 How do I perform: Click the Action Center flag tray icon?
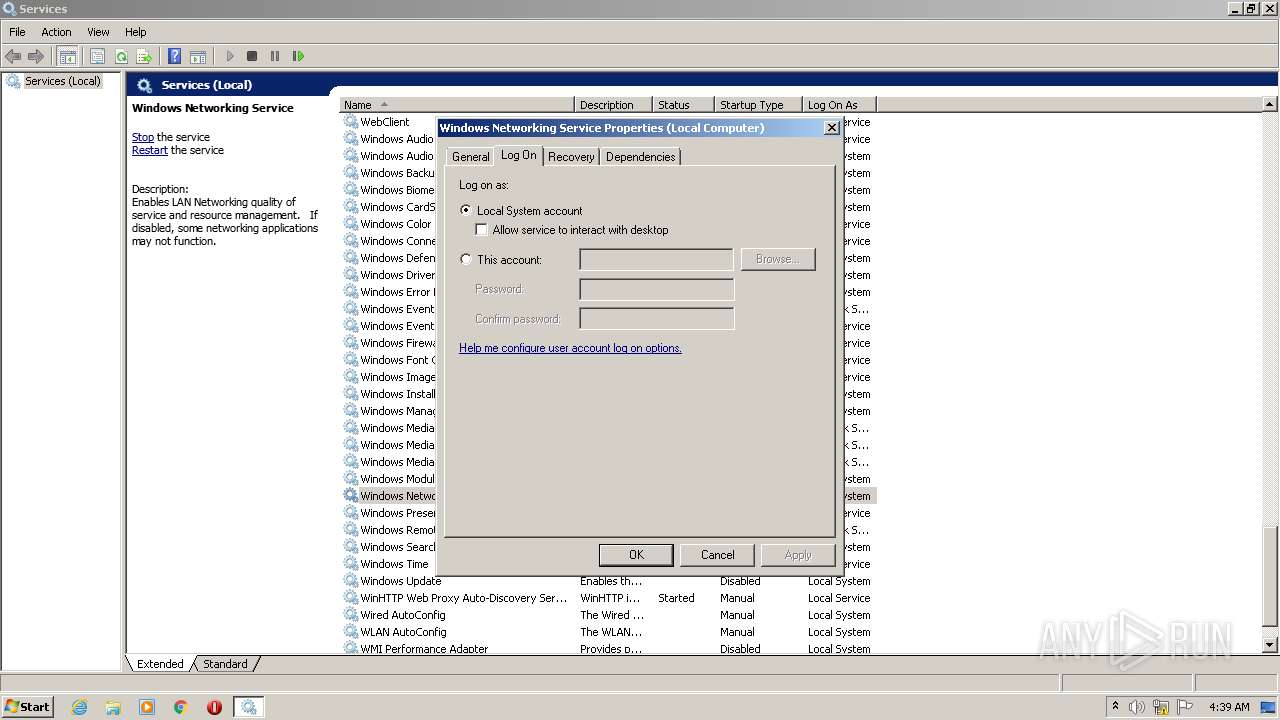(1186, 707)
